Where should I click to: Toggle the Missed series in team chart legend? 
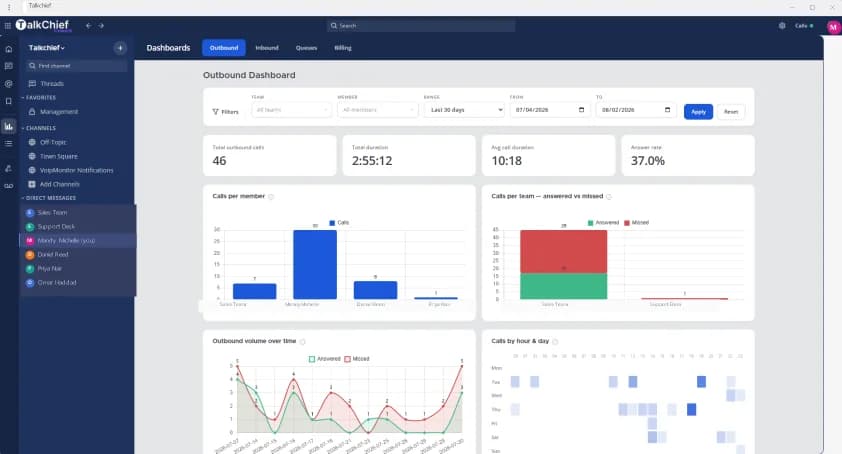636,222
